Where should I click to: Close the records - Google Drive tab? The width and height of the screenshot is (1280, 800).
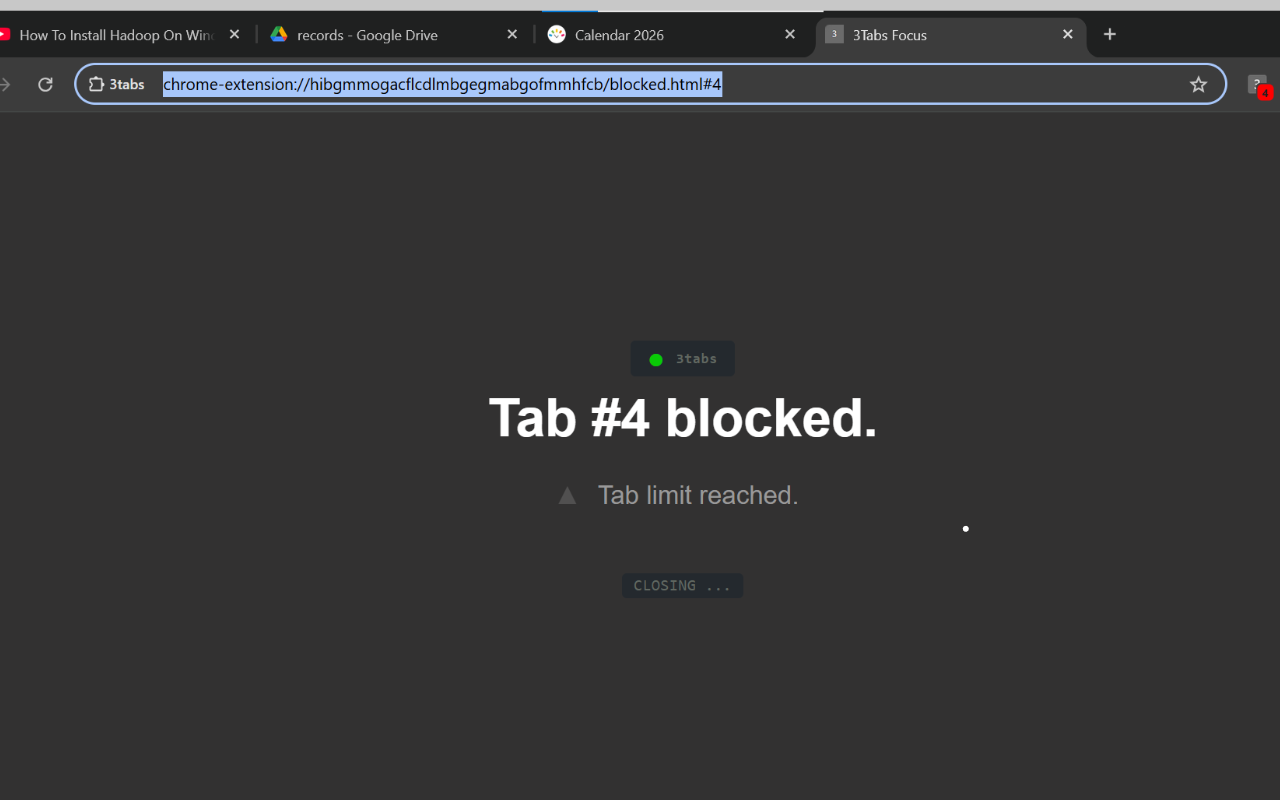click(512, 34)
